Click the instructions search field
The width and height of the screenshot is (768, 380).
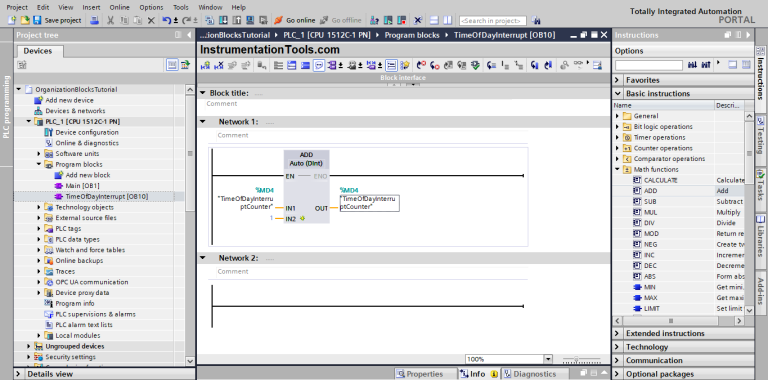click(648, 65)
